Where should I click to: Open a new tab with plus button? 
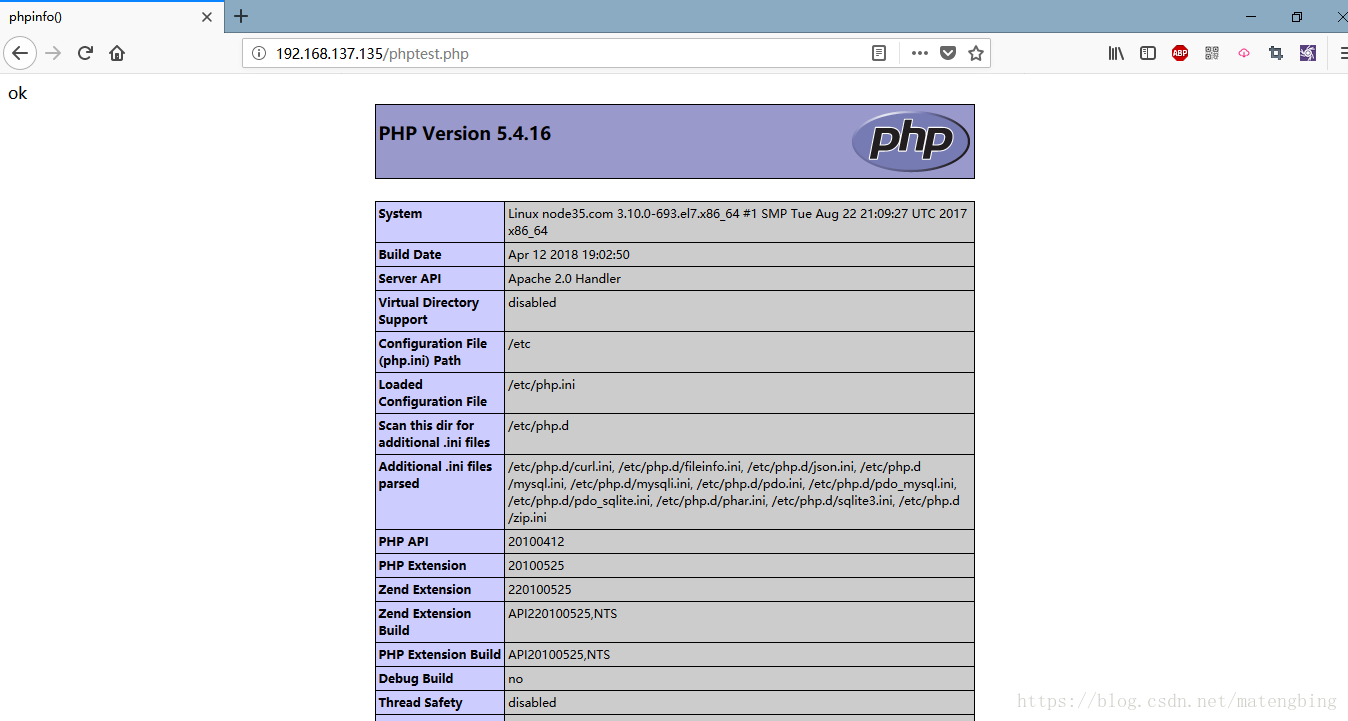click(x=241, y=16)
